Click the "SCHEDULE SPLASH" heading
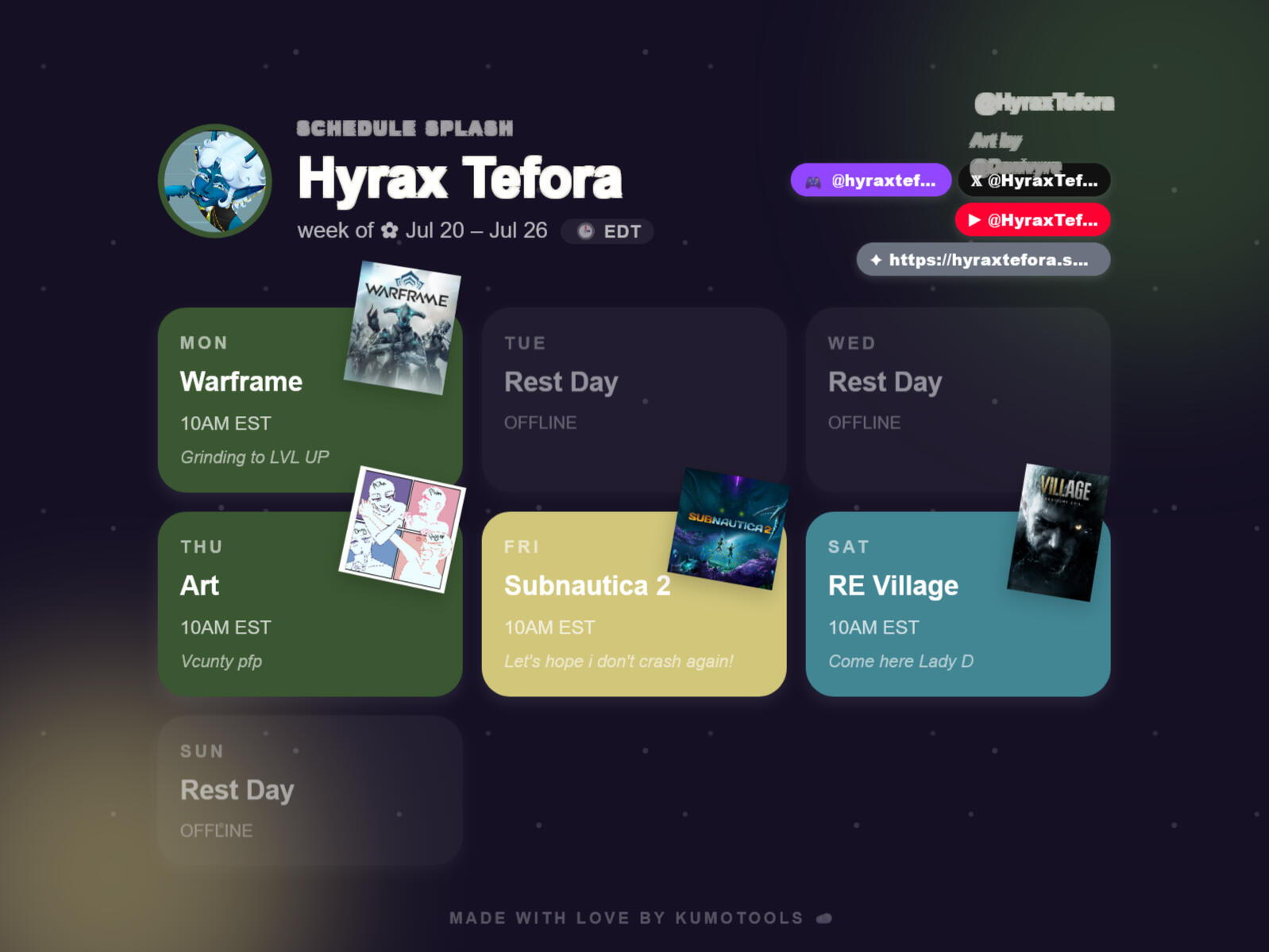 [405, 129]
